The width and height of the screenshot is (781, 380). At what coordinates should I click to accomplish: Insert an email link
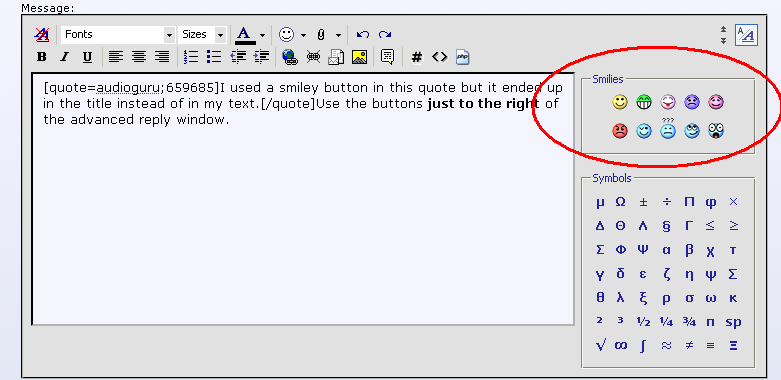(336, 57)
